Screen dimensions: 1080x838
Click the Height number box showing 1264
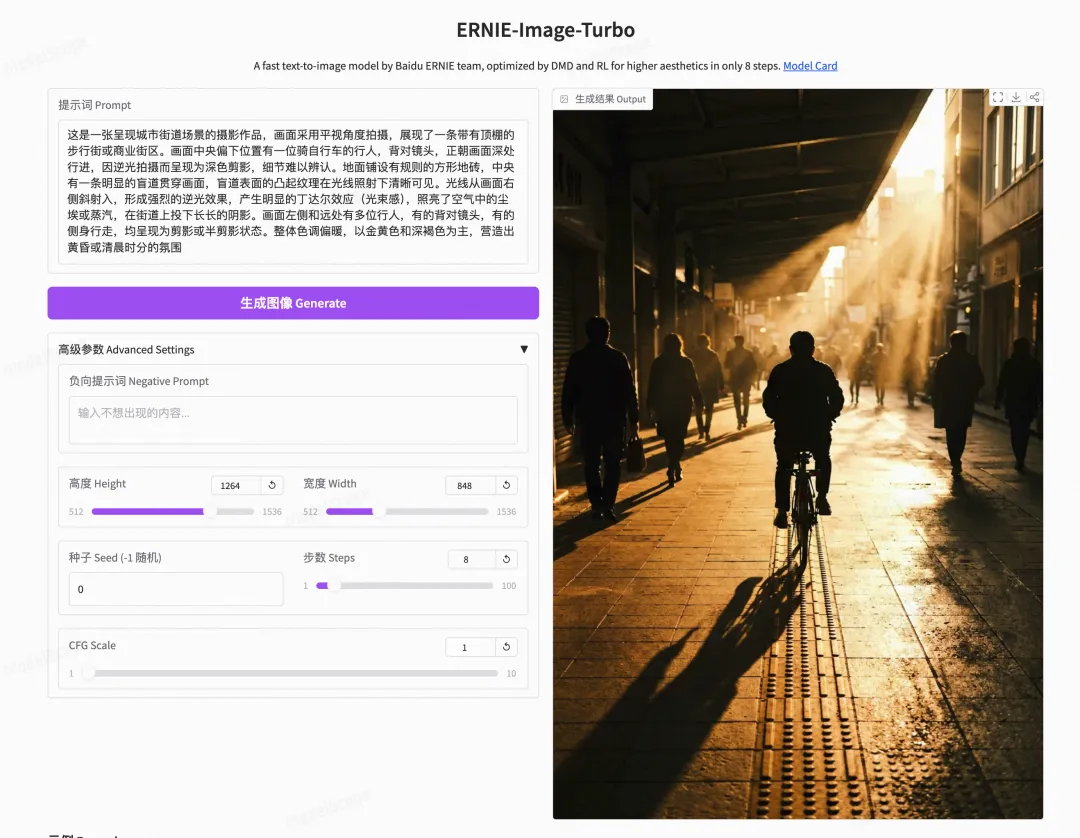click(236, 485)
